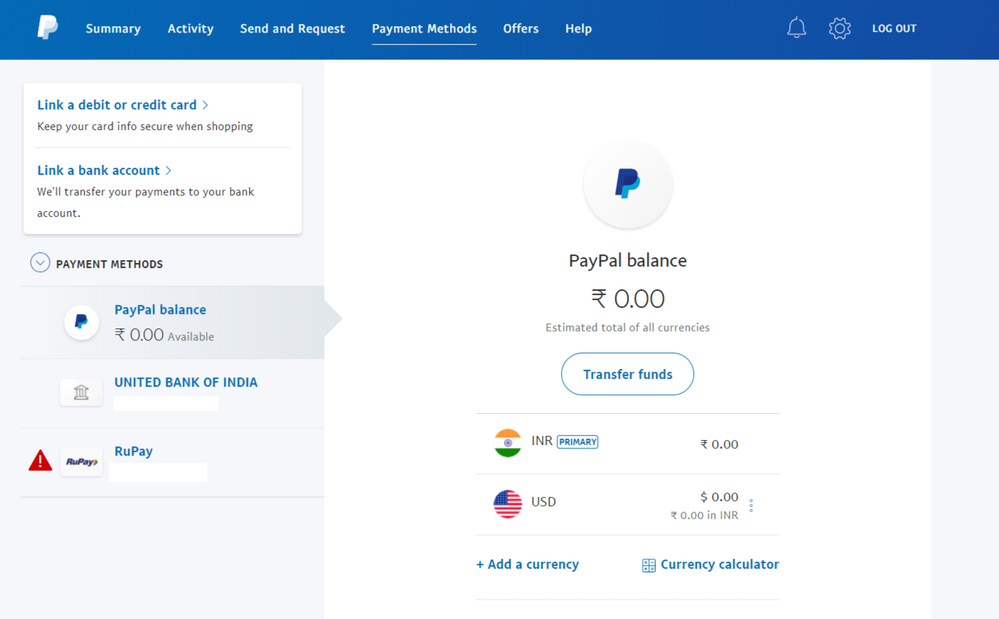Image resolution: width=999 pixels, height=619 pixels.
Task: Open the notifications bell
Action: tap(796, 28)
